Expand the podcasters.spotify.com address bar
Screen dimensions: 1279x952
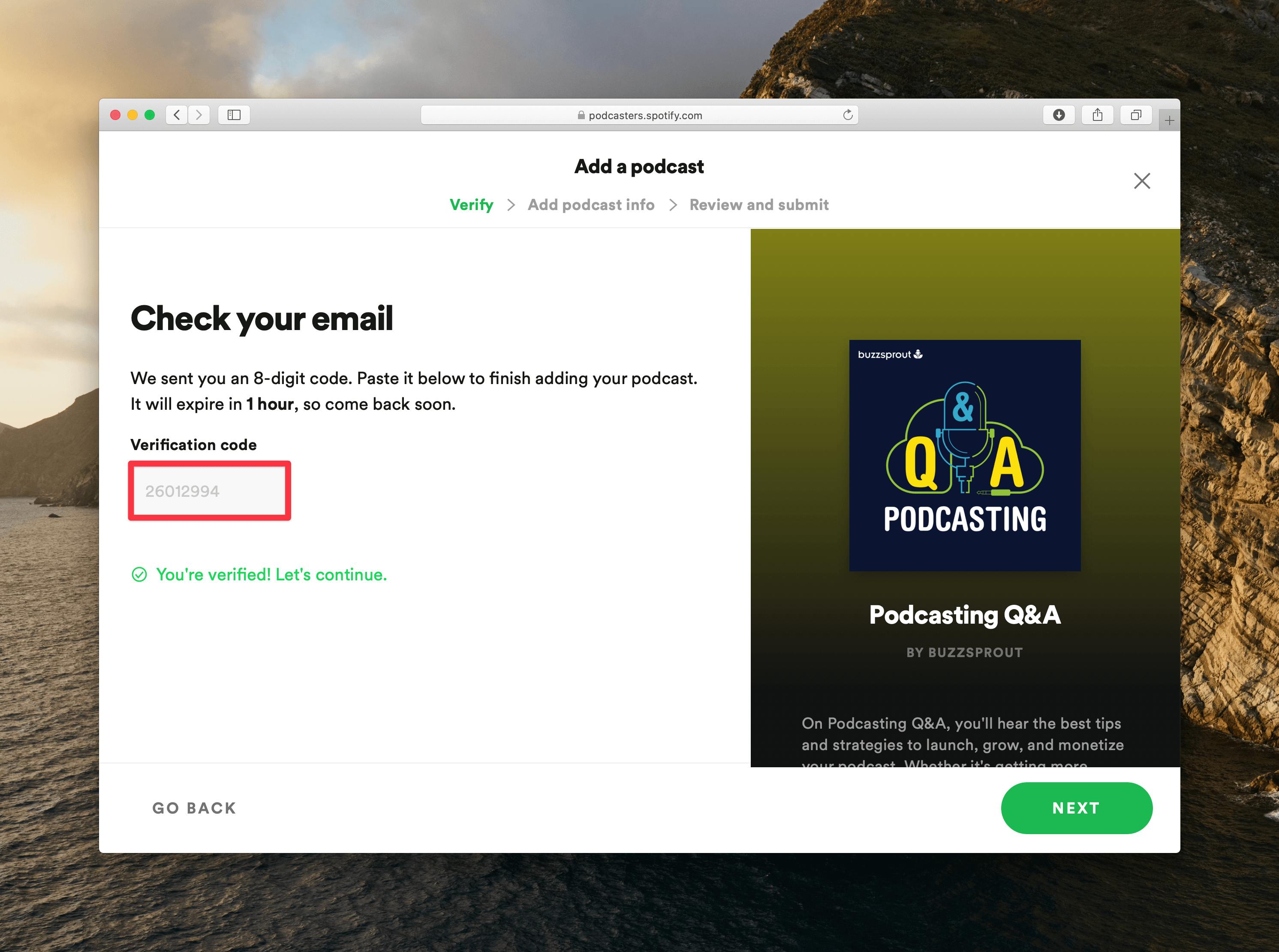click(640, 113)
